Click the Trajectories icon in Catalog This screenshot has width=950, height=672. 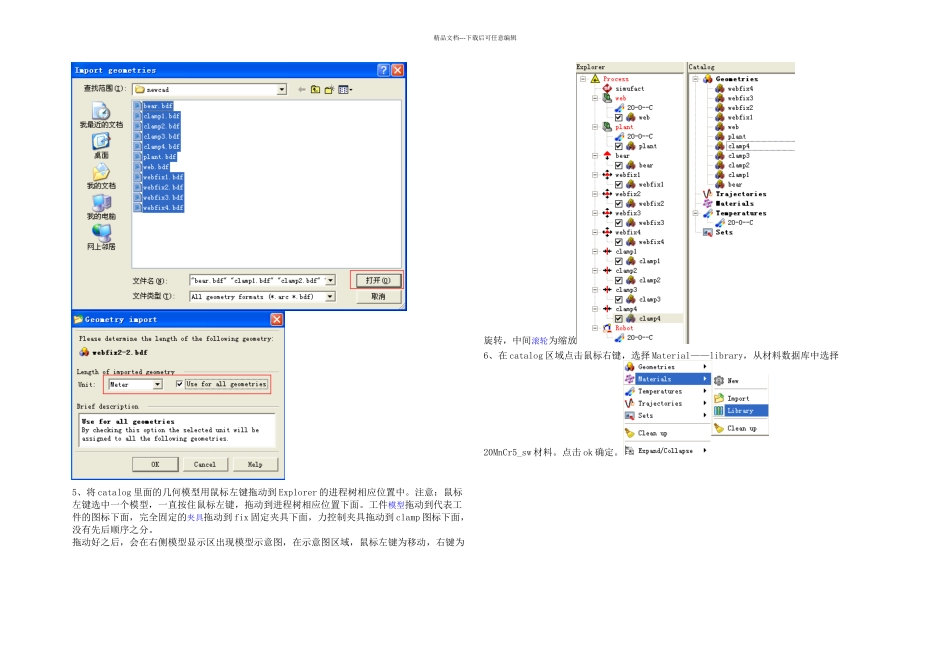(707, 194)
